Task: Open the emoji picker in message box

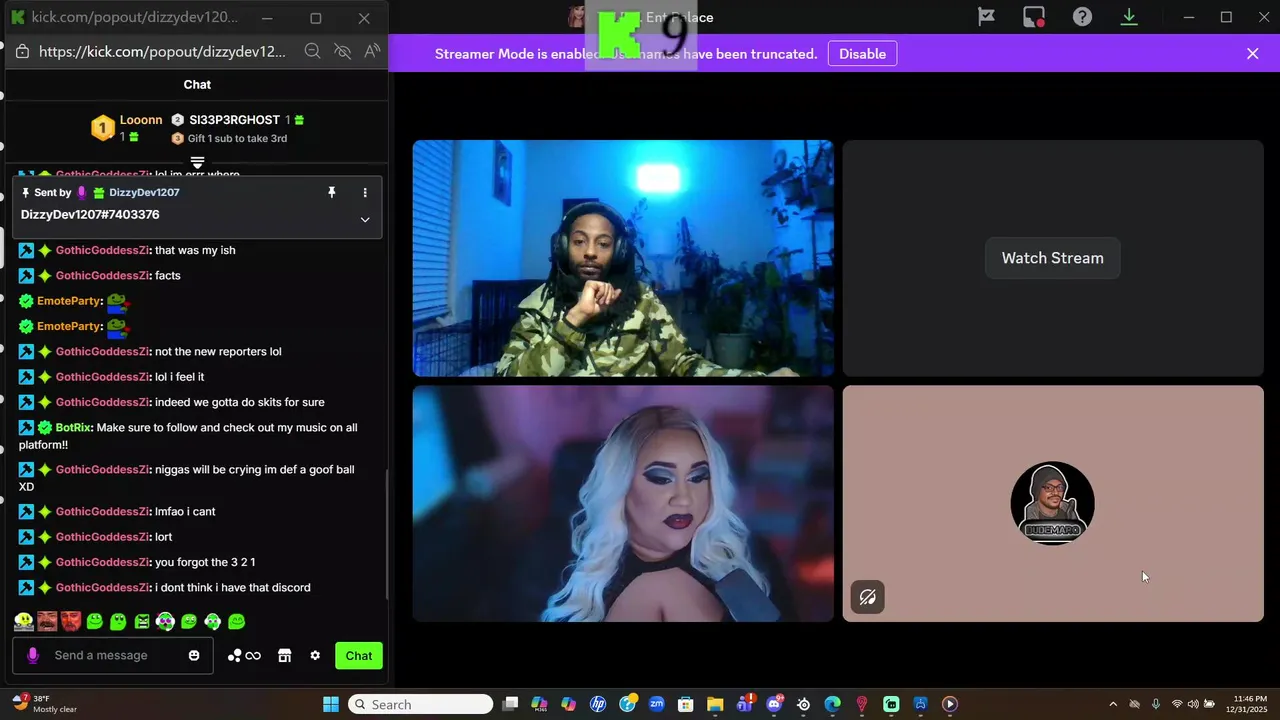Action: [x=194, y=656]
